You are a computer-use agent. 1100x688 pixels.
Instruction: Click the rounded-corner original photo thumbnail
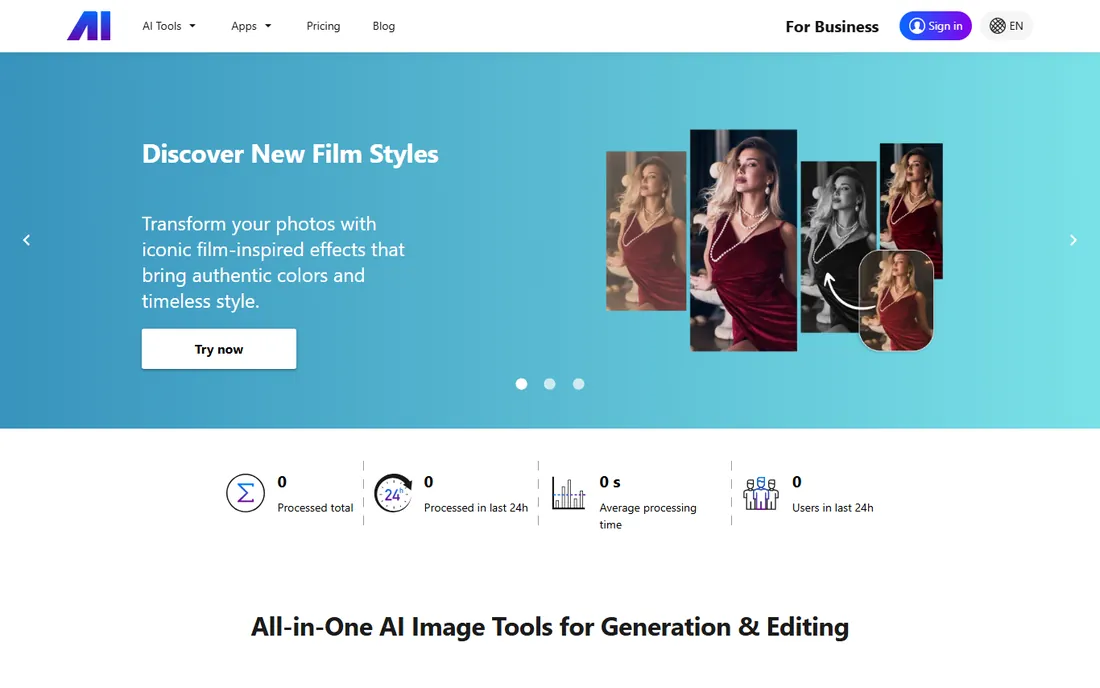[x=896, y=300]
